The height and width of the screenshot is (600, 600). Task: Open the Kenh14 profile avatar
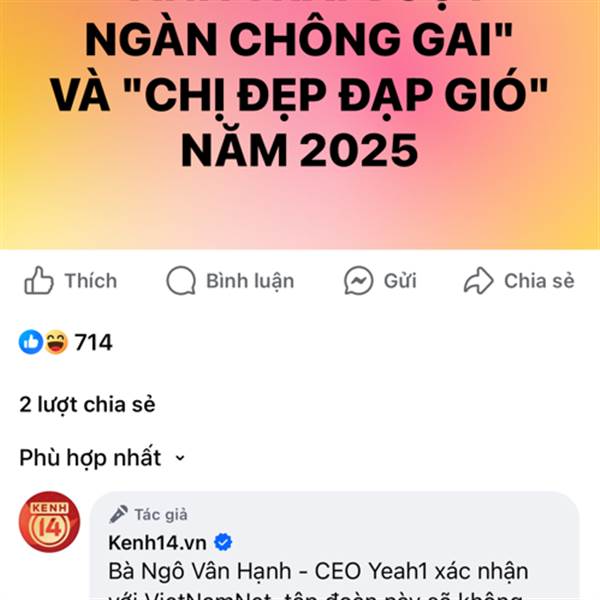pyautogui.click(x=49, y=522)
